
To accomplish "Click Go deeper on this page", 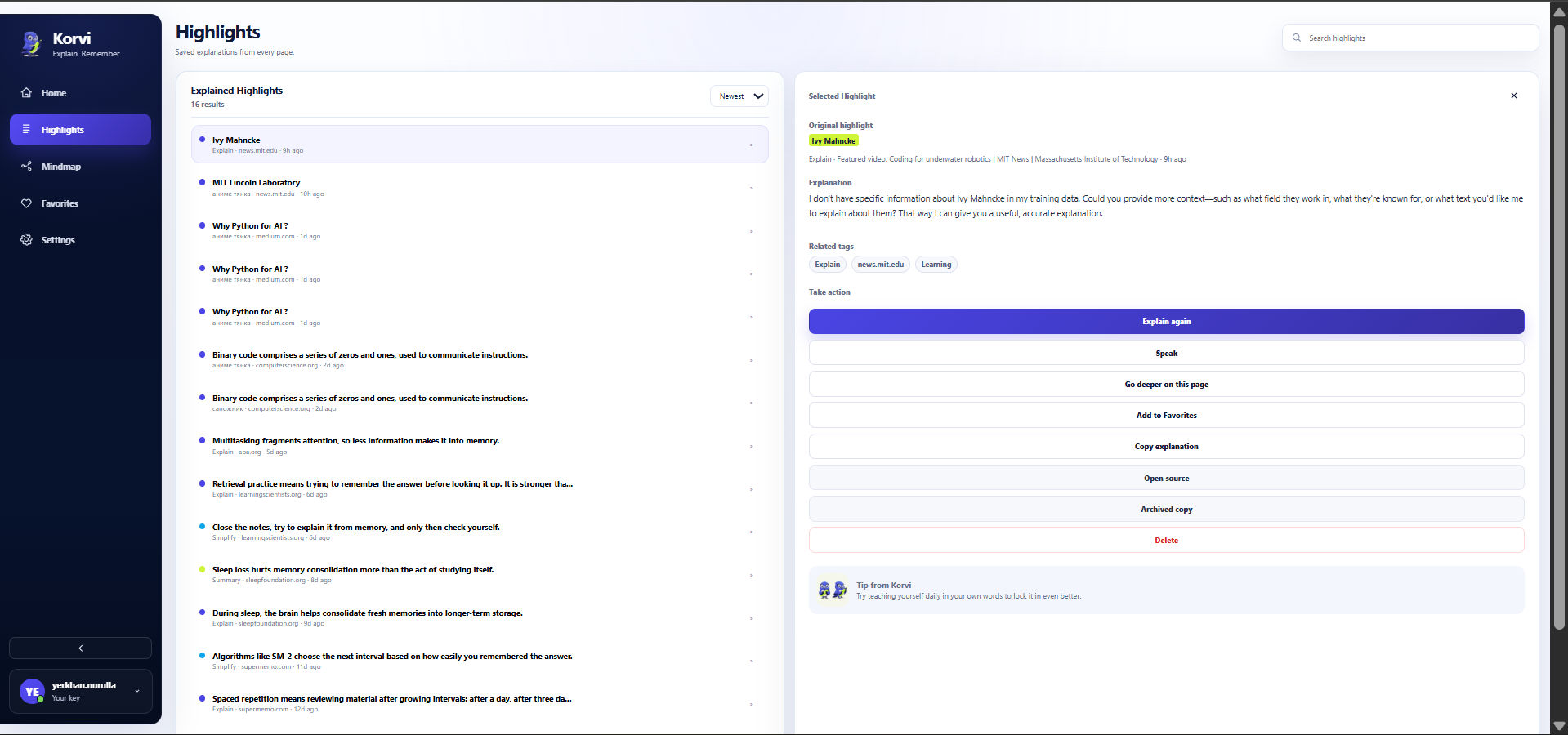I will [x=1166, y=384].
